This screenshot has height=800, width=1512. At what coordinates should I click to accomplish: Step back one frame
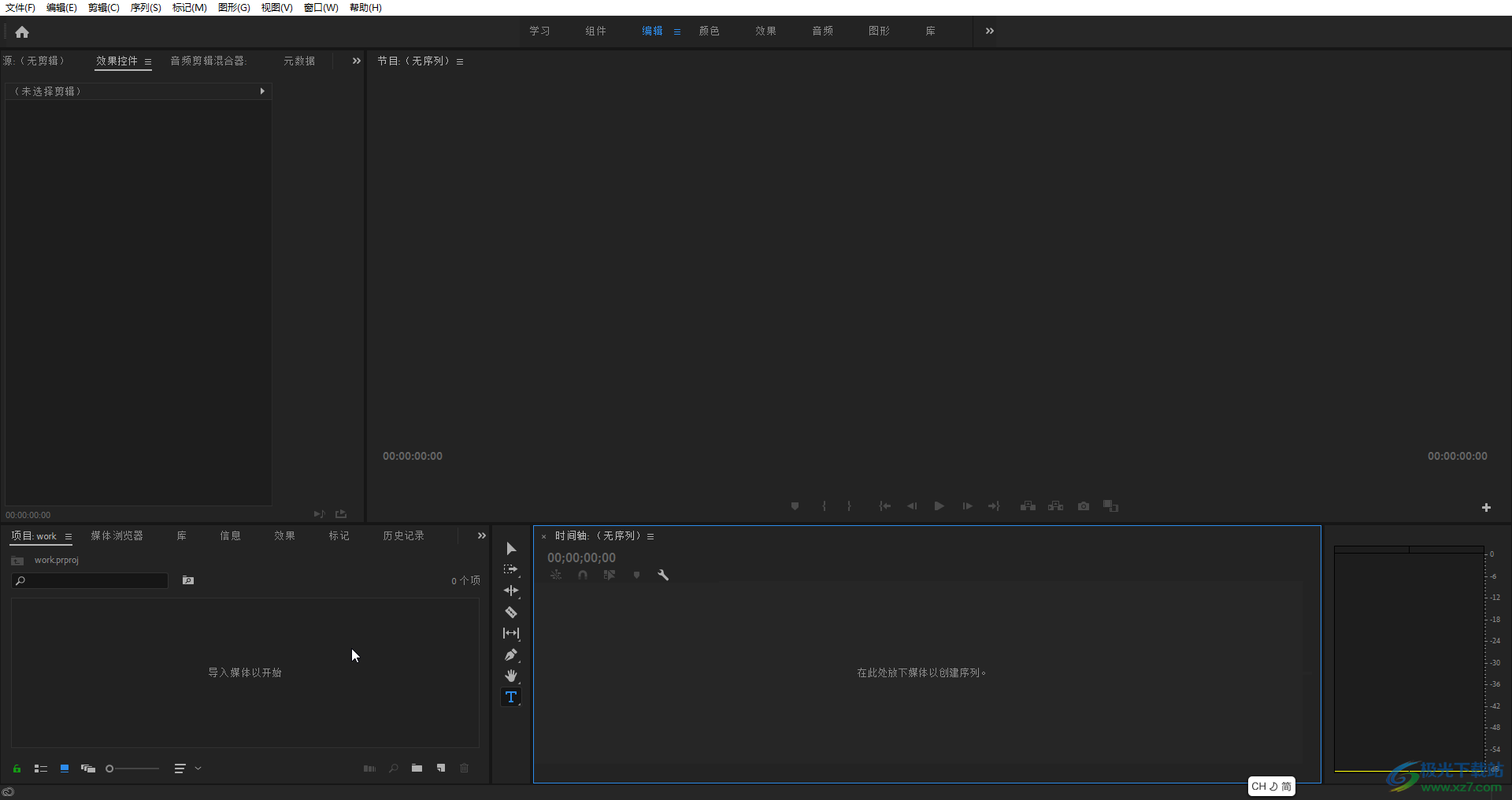(912, 506)
